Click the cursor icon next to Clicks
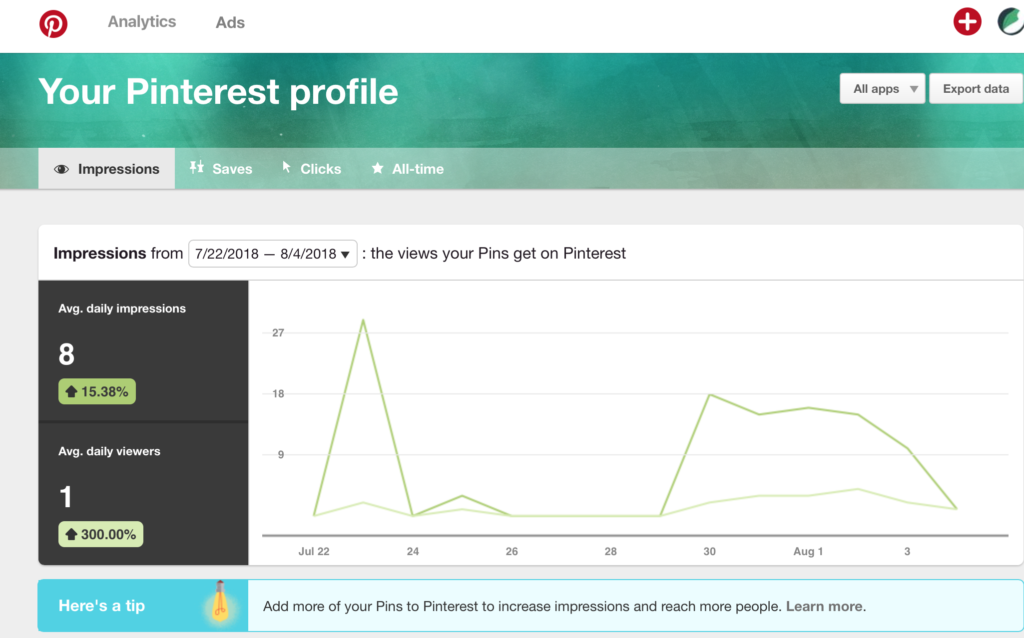The width and height of the screenshot is (1024, 638). pos(285,168)
